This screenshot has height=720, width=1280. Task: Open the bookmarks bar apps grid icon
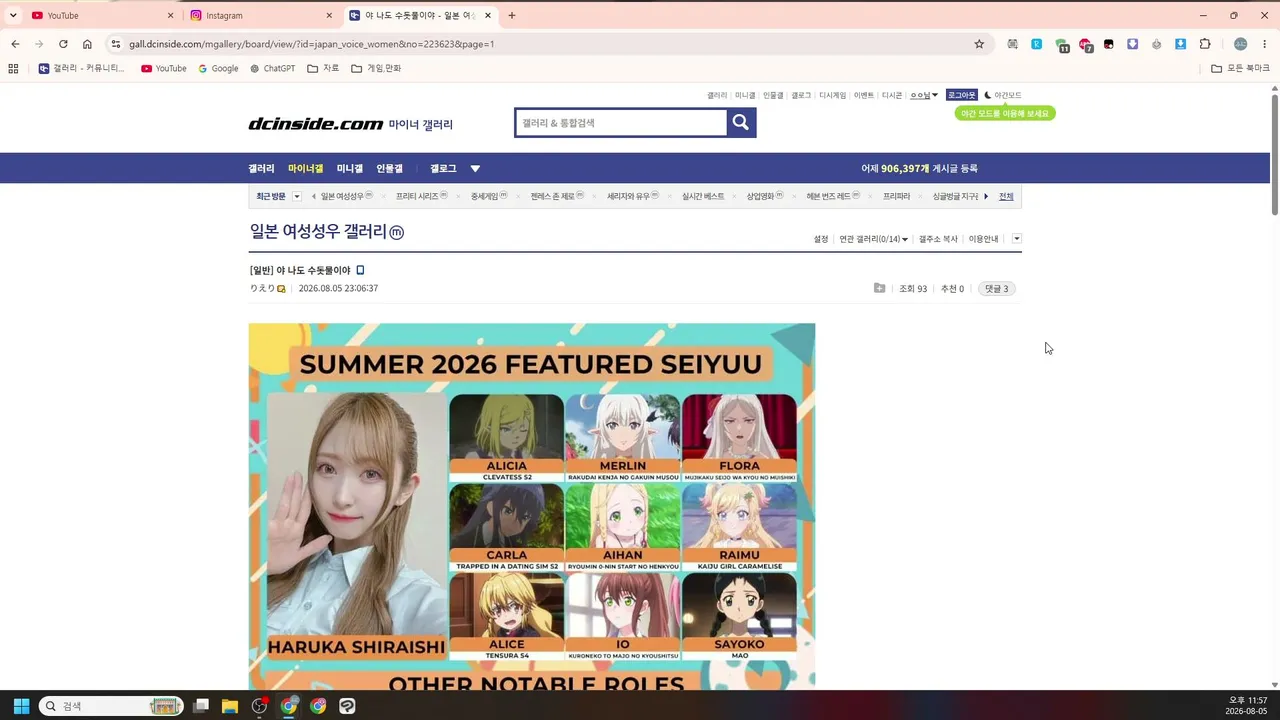[x=13, y=68]
